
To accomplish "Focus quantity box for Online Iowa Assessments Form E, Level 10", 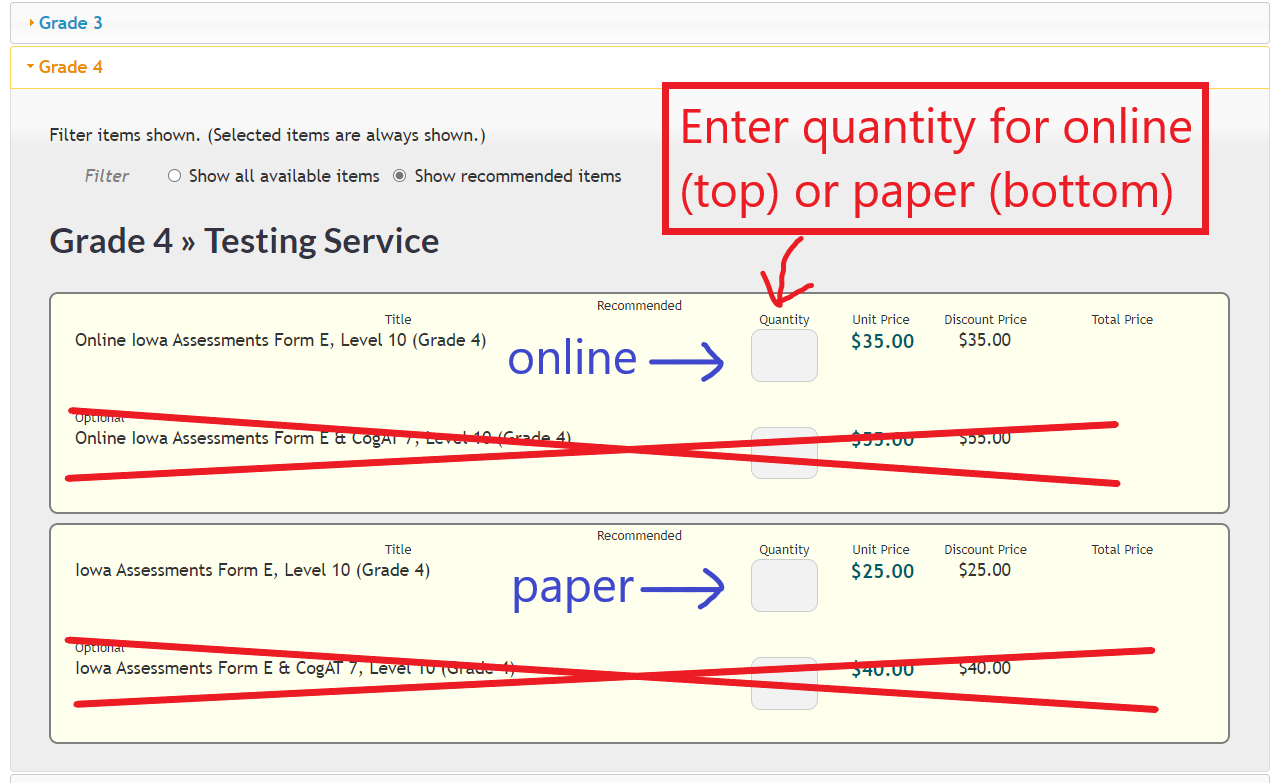I will [784, 355].
